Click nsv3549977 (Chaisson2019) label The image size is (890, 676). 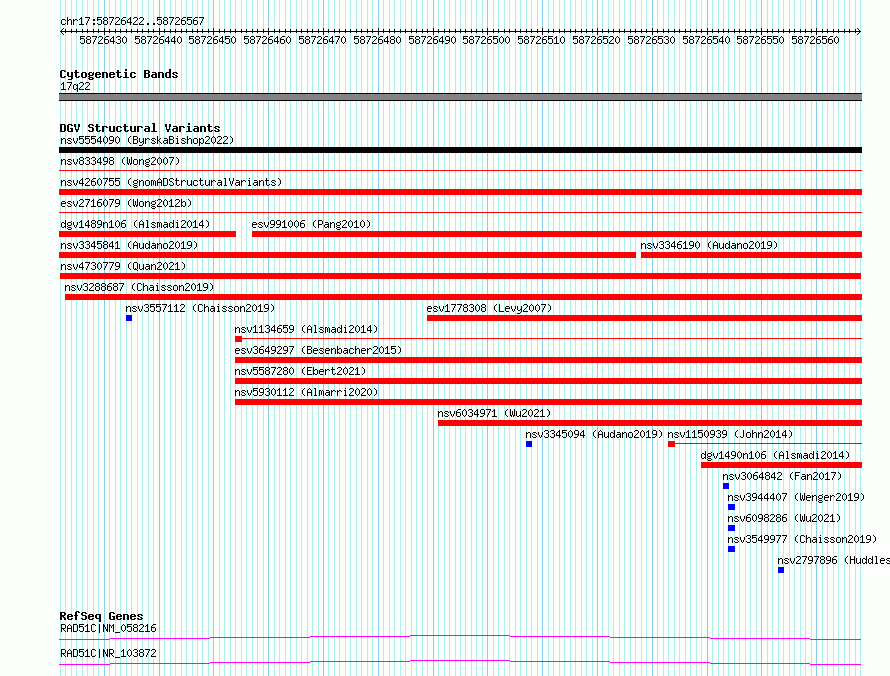802,539
